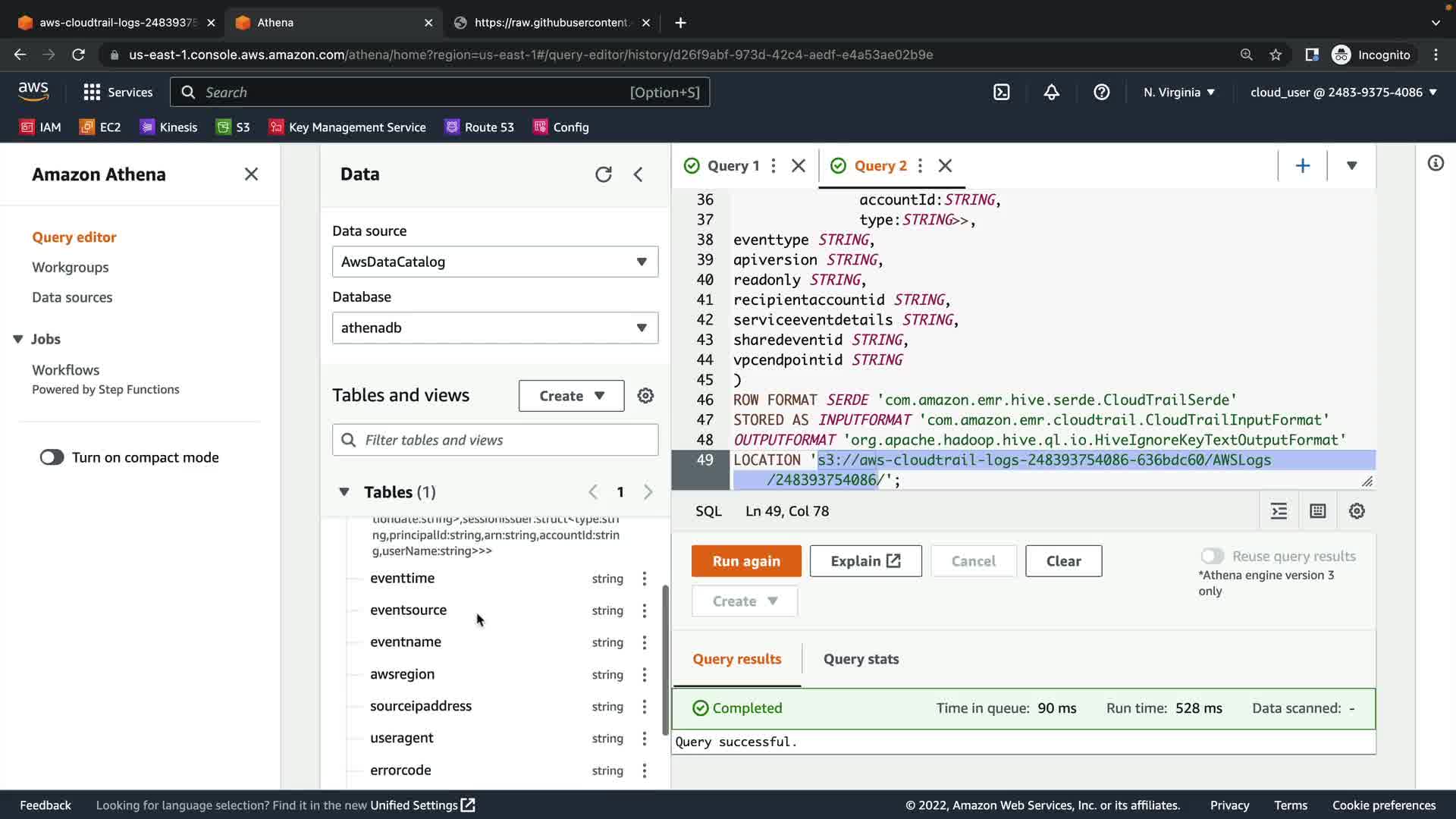
Task: Collapse the Tables (1) list
Action: 344,492
